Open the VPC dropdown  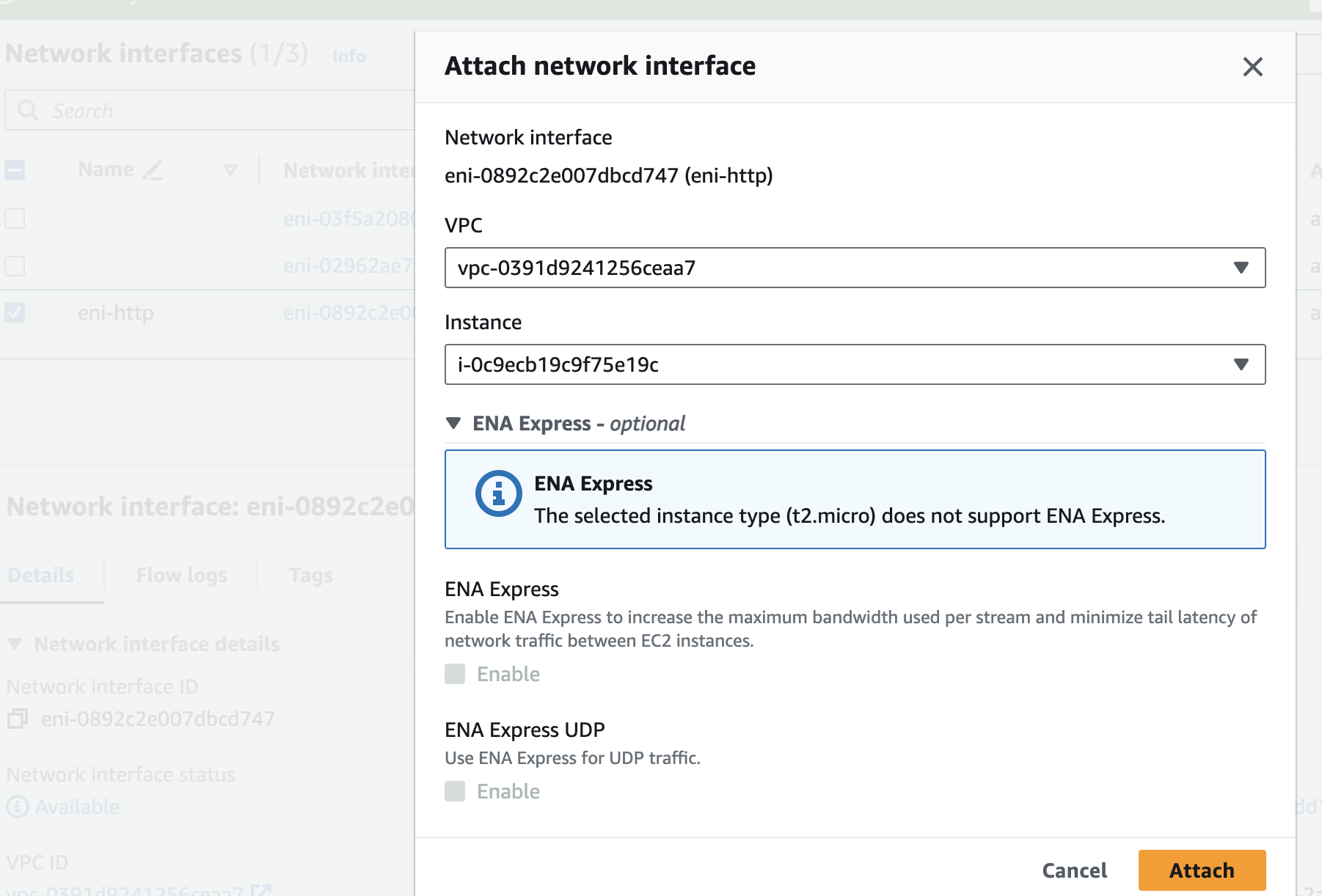tap(855, 268)
